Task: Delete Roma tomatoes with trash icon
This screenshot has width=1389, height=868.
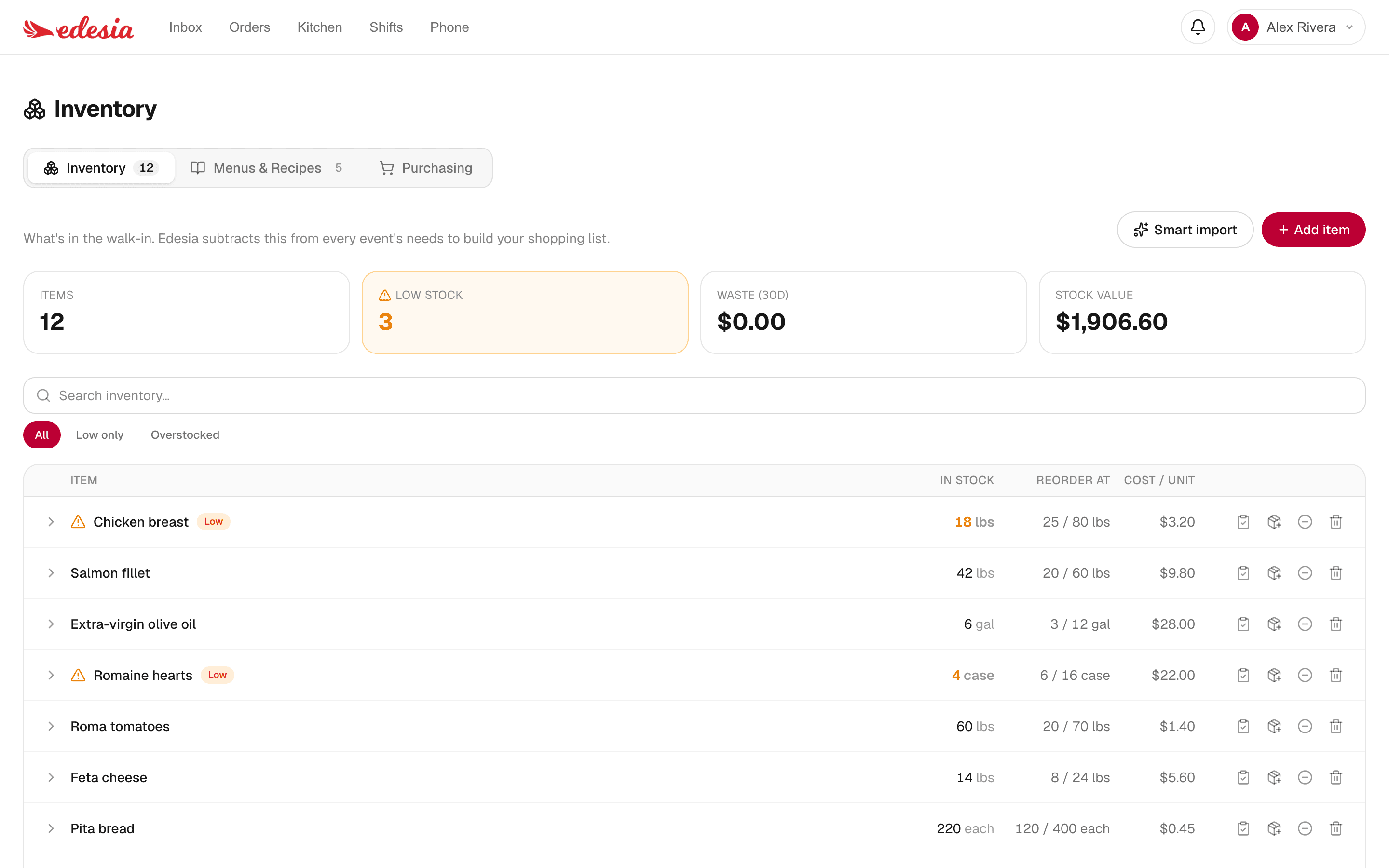Action: (x=1335, y=726)
